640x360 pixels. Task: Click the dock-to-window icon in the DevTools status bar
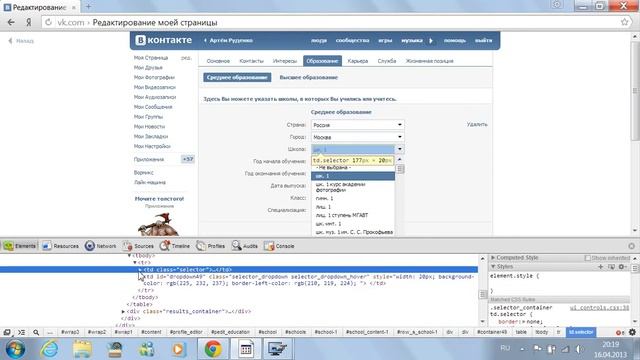click(x=7, y=332)
